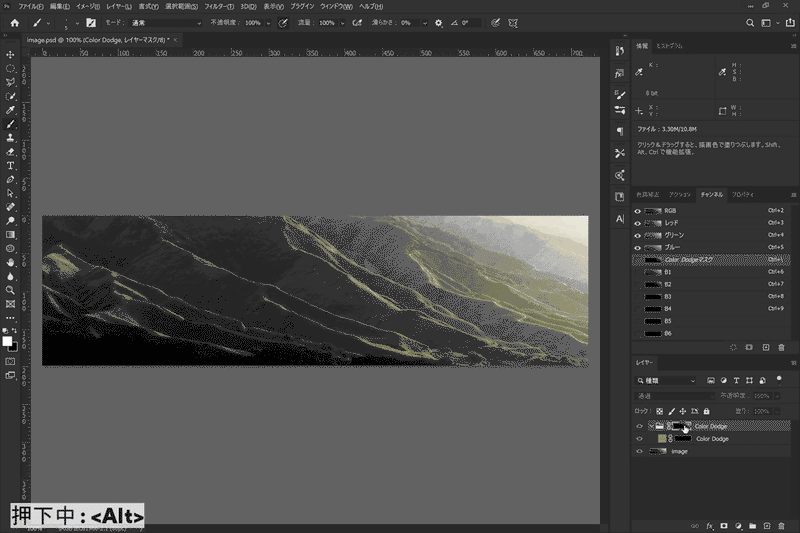Open the Paragraph panel icon in the dock
This screenshot has height=533, width=800.
tap(619, 132)
